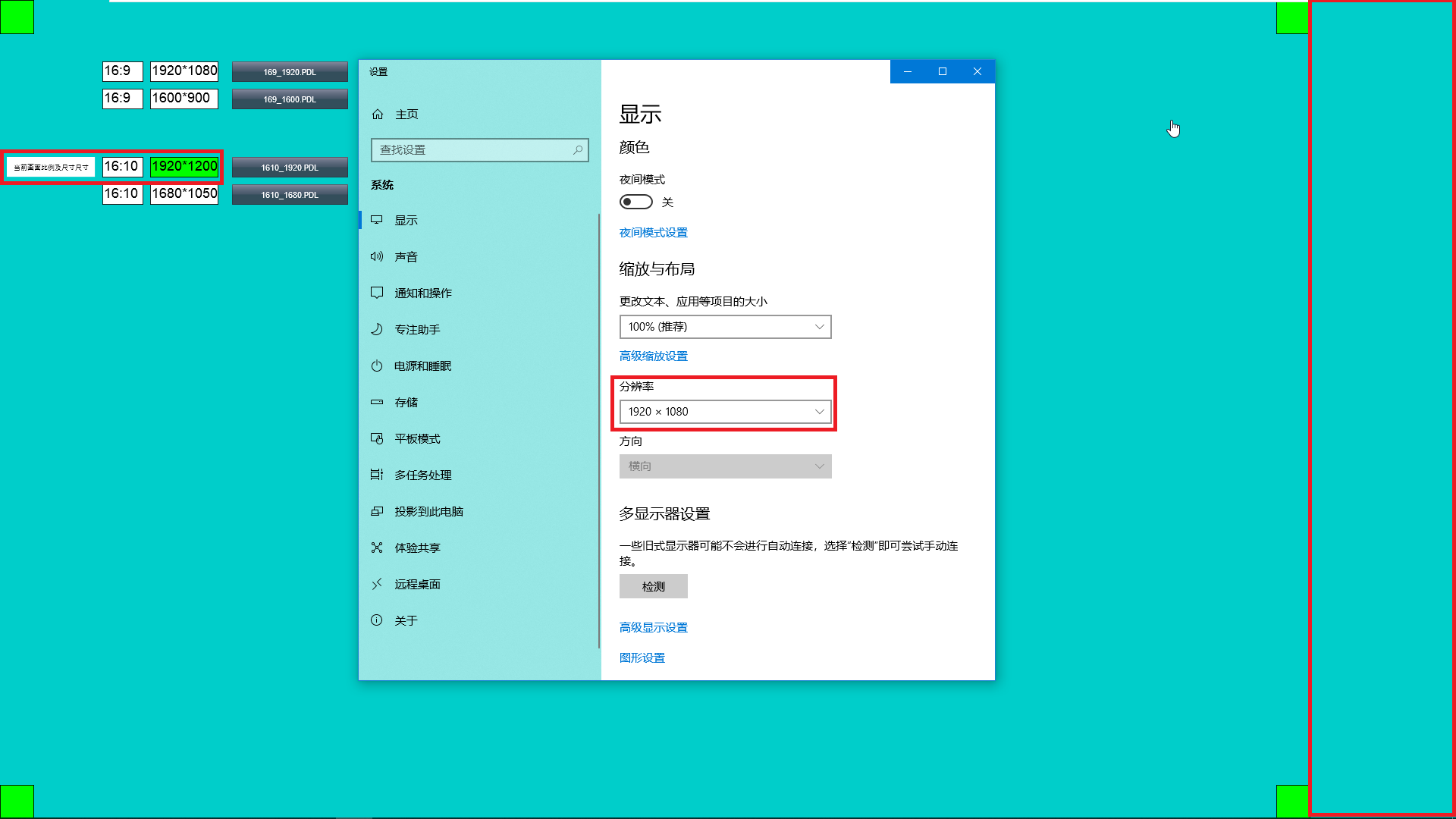Click the Power & sleep icon
The height and width of the screenshot is (819, 1456).
[377, 366]
